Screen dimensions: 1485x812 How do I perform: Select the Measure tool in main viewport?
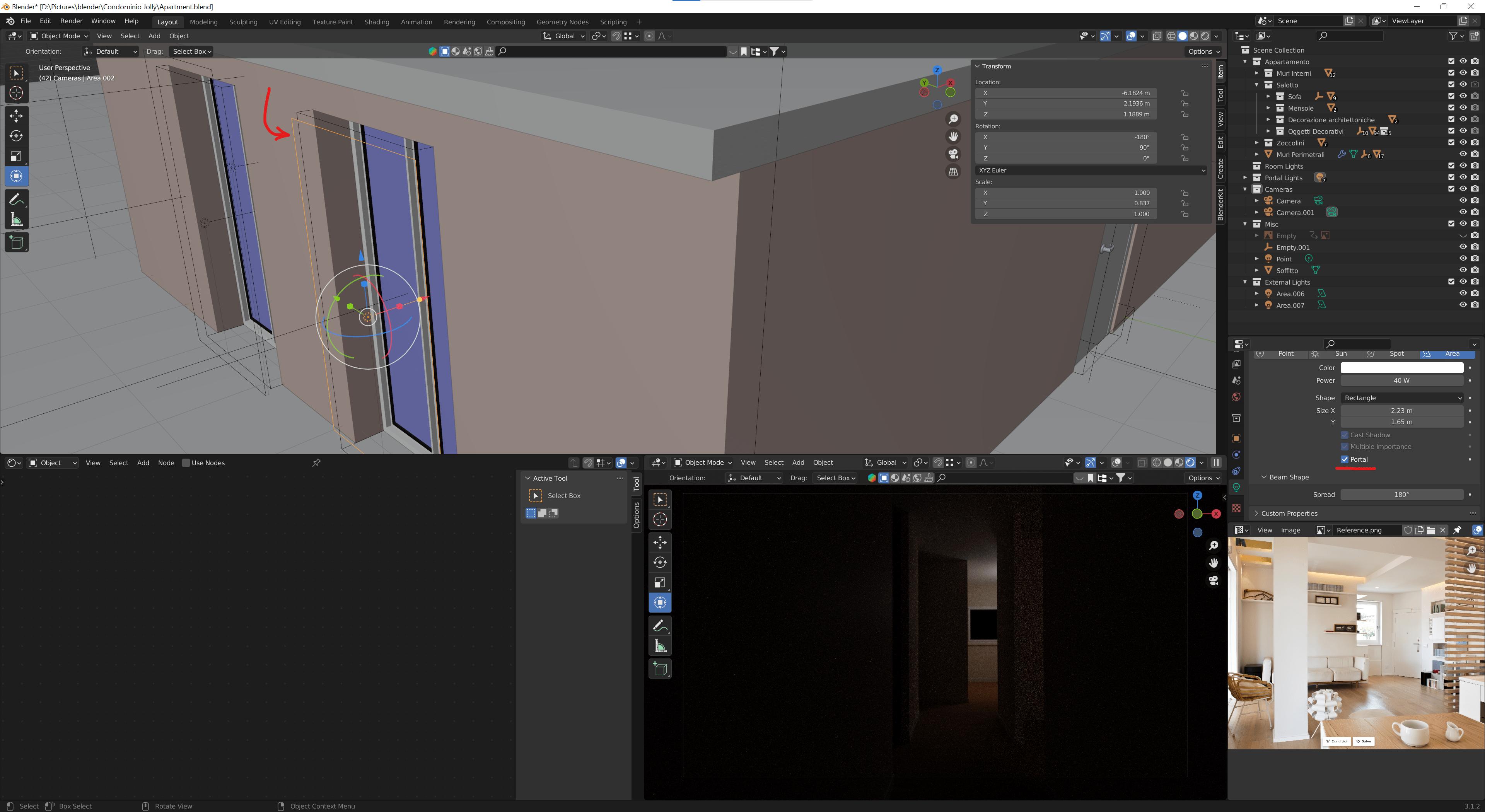click(16, 220)
